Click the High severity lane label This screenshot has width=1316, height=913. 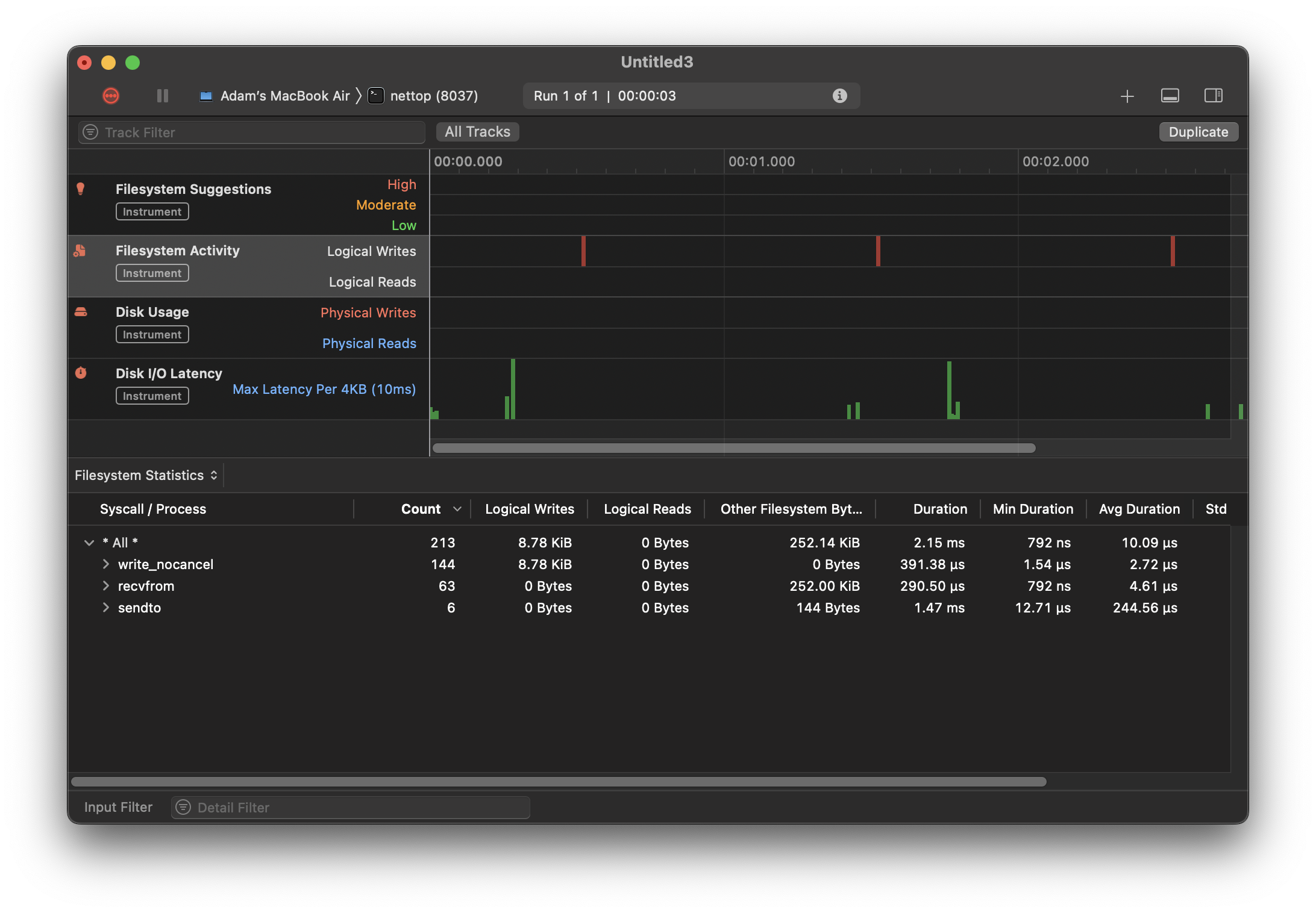(402, 184)
